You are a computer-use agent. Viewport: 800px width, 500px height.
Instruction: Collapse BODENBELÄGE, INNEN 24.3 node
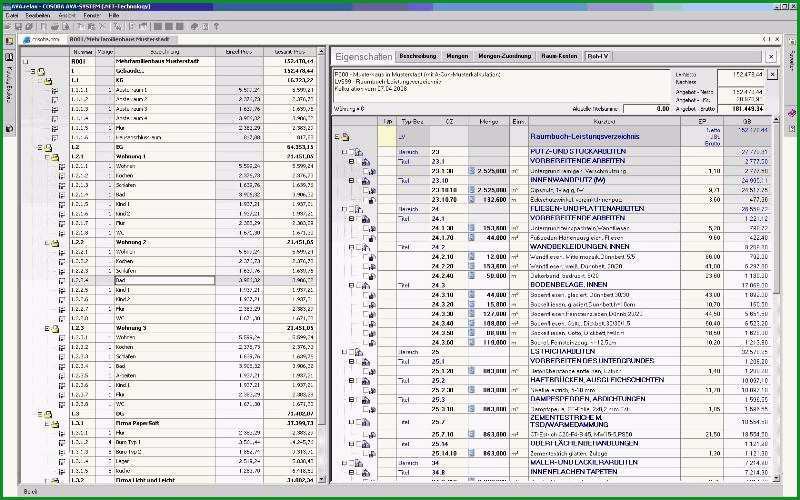[x=351, y=285]
